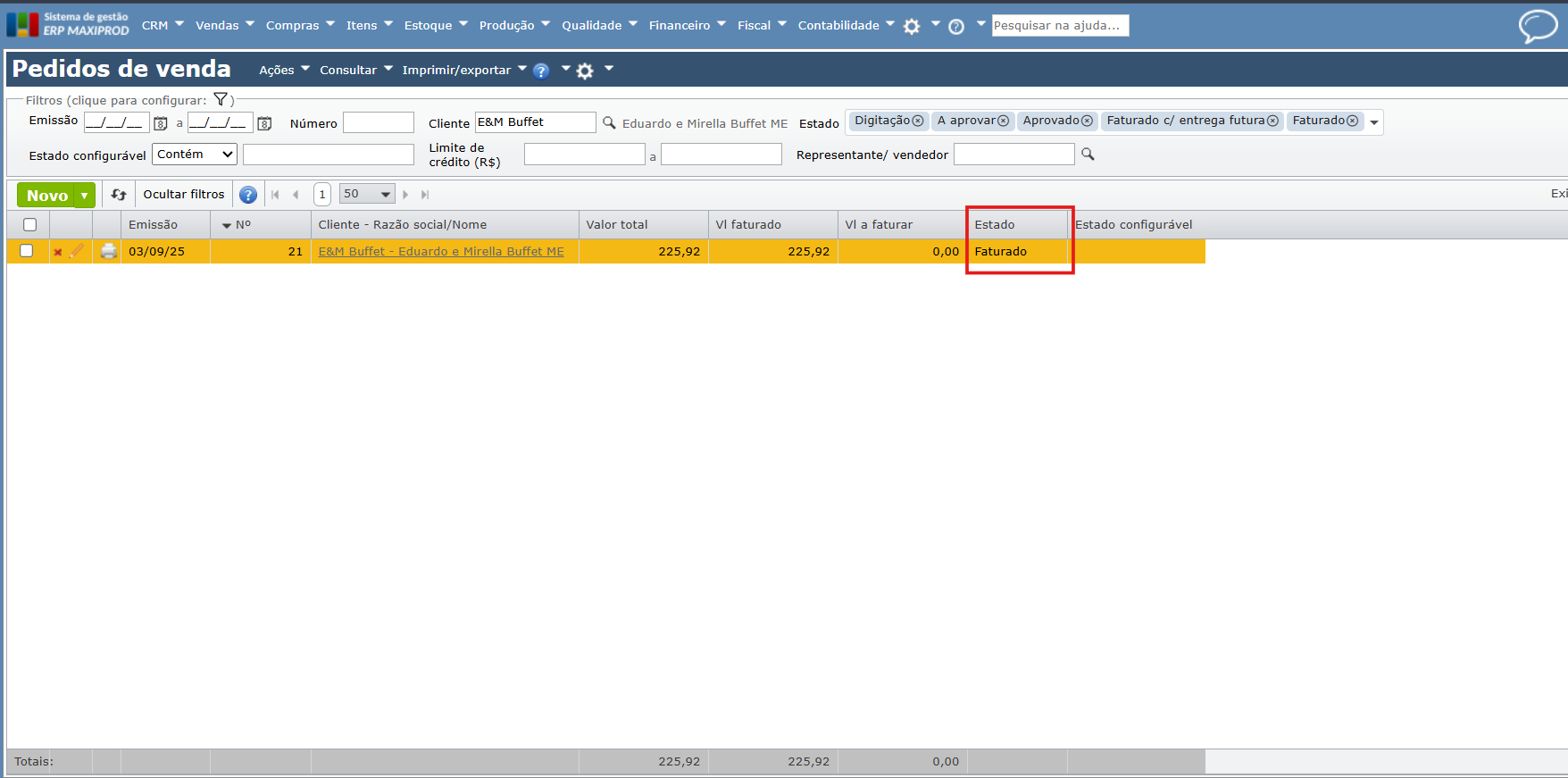The height and width of the screenshot is (778, 1568).
Task: Open the Contabilidade menu
Action: tap(847, 25)
